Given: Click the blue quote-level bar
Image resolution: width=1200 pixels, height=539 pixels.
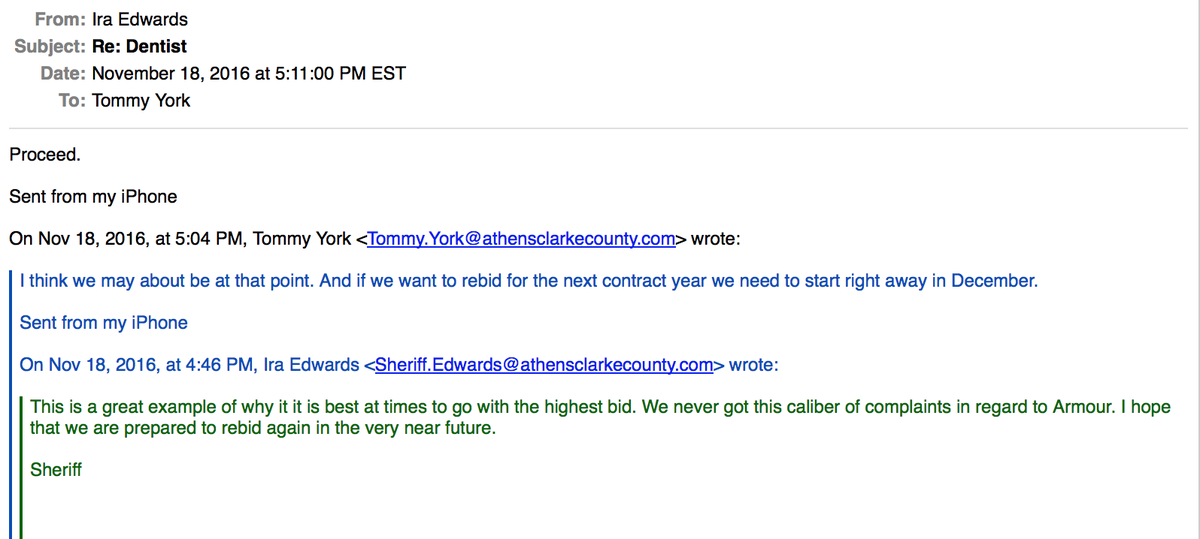Looking at the screenshot, I should (11, 402).
